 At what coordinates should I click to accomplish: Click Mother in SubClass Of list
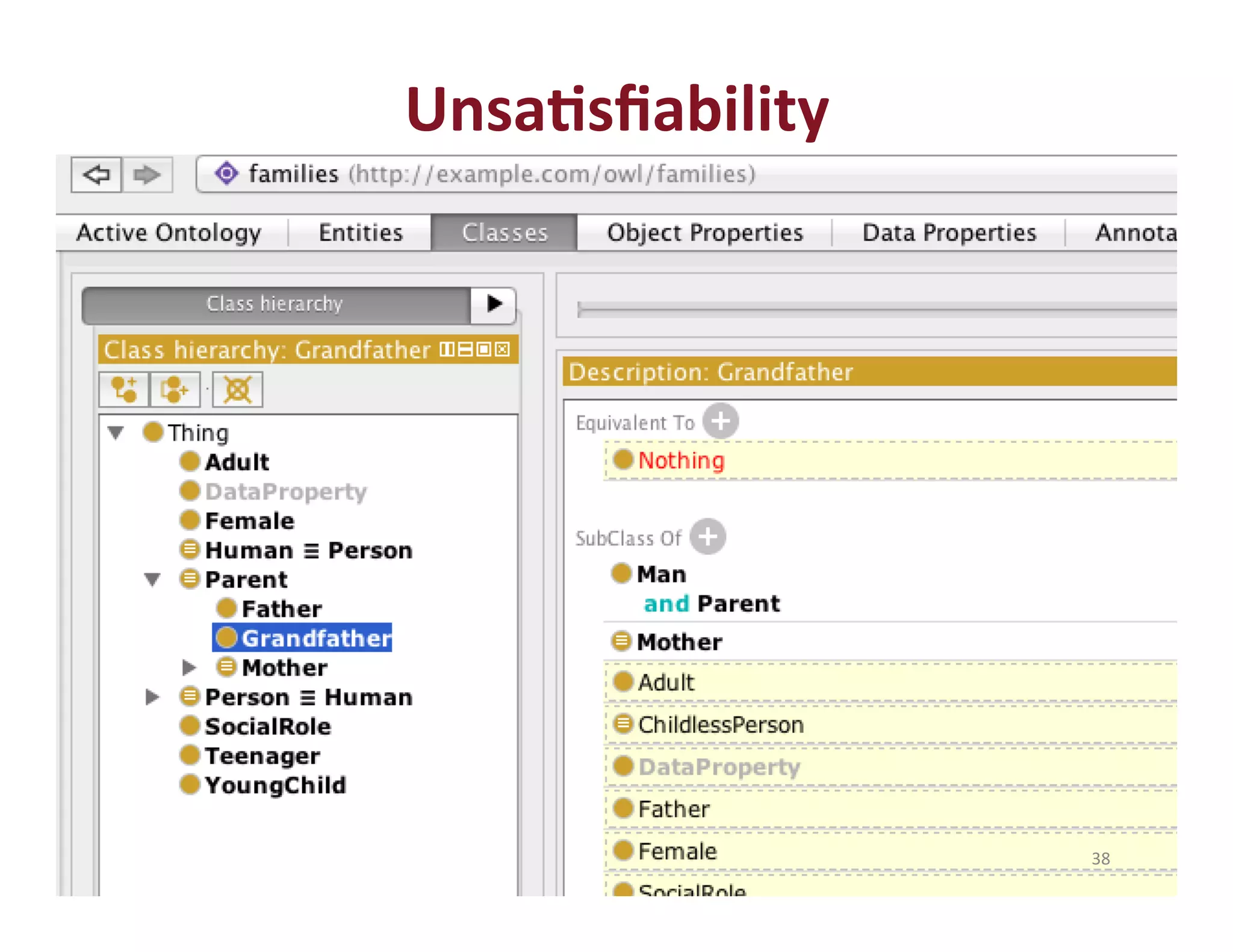667,642
